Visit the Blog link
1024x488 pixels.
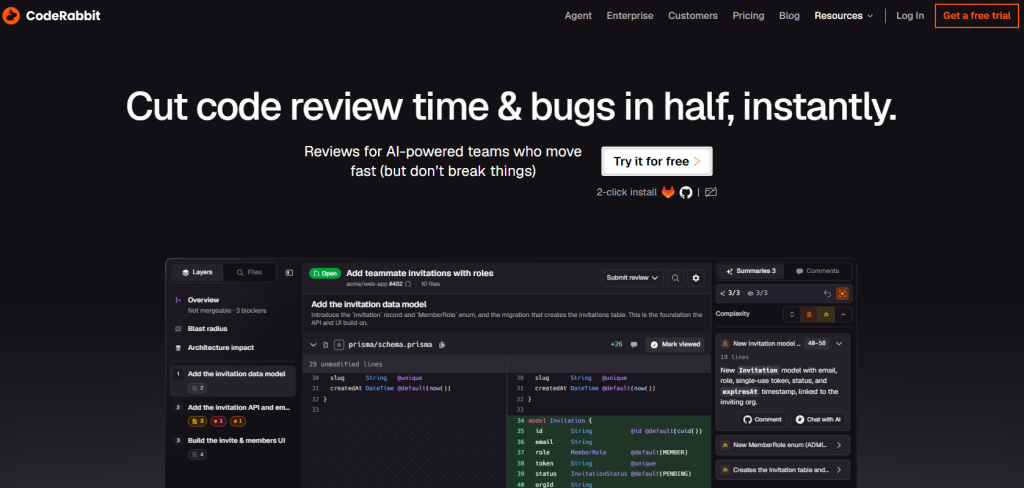[789, 16]
